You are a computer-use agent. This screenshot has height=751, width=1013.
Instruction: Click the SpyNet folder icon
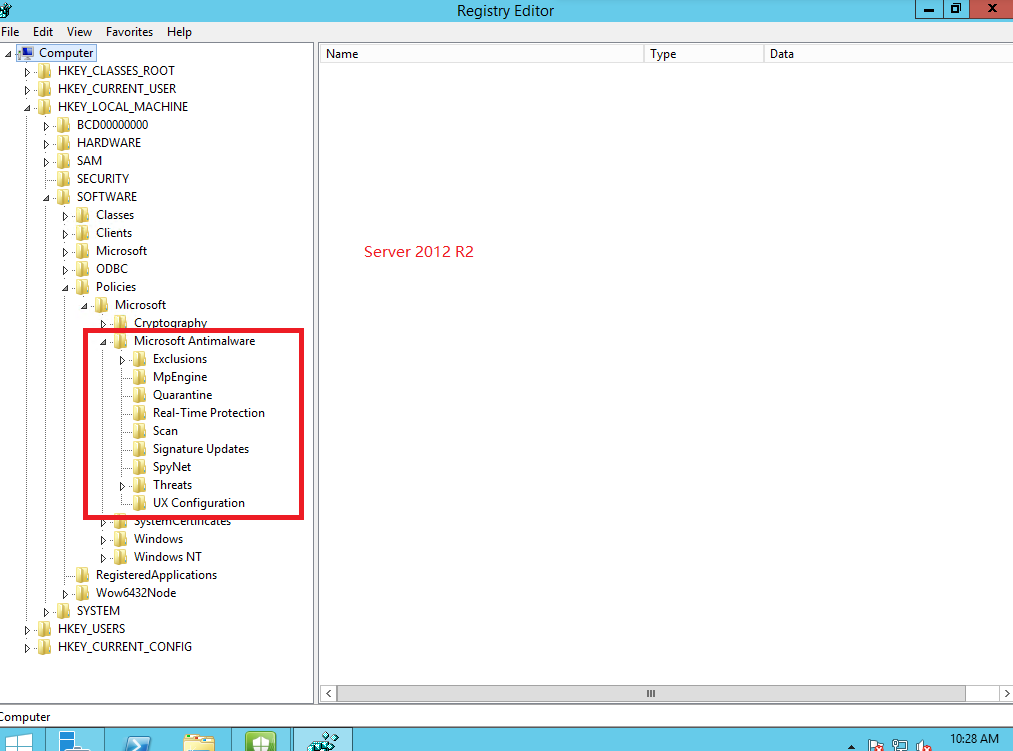pyautogui.click(x=140, y=467)
